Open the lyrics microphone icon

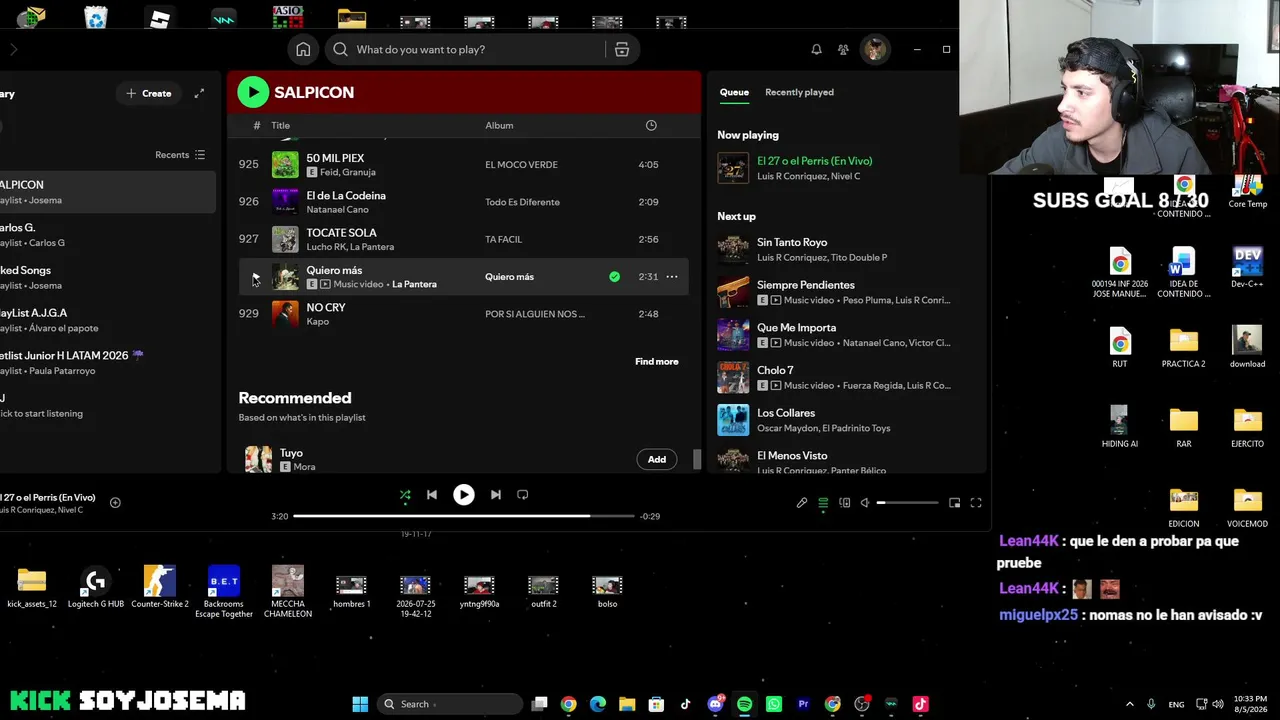click(802, 503)
